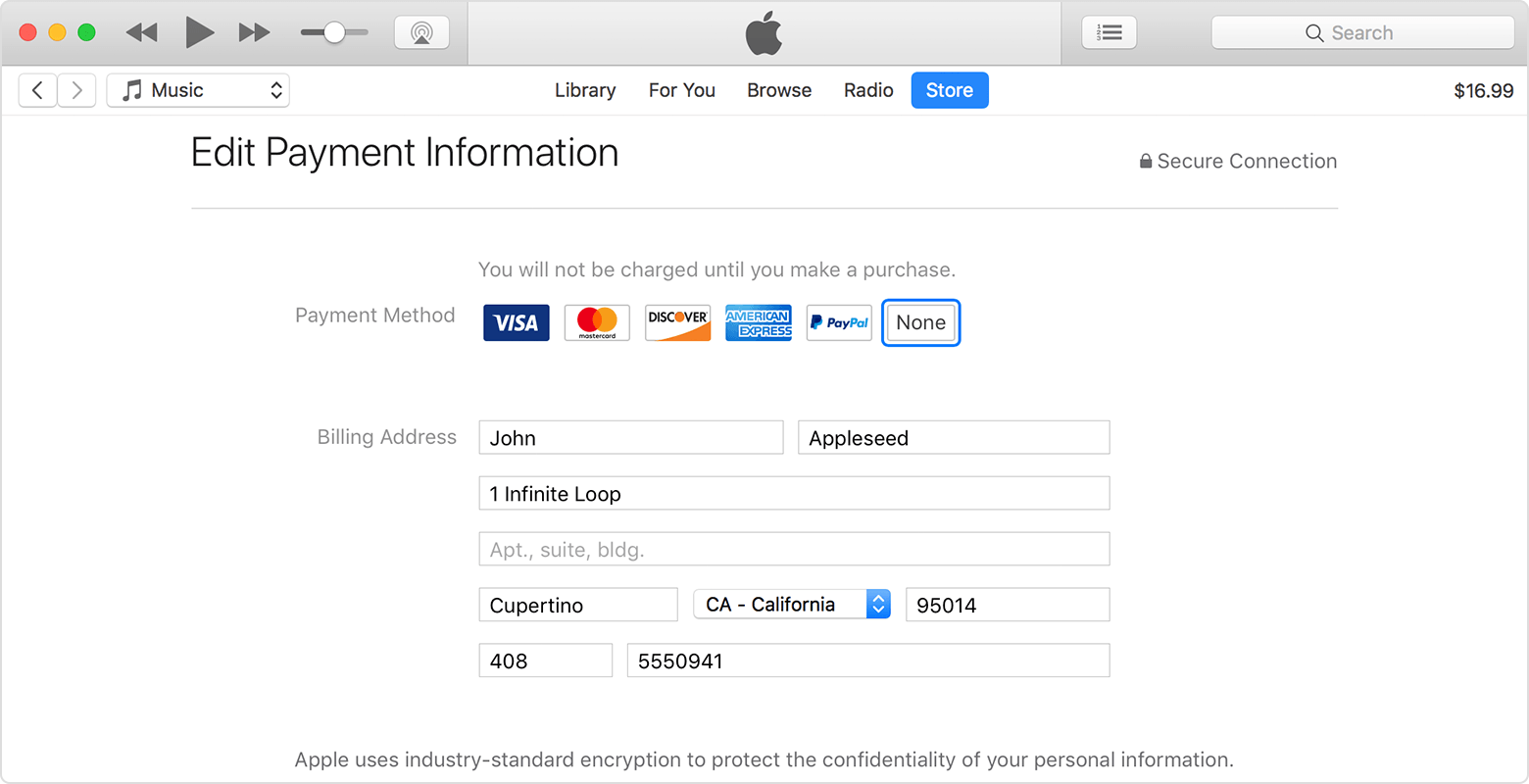The width and height of the screenshot is (1529, 784).
Task: Select Visa as payment method
Action: pyautogui.click(x=517, y=322)
